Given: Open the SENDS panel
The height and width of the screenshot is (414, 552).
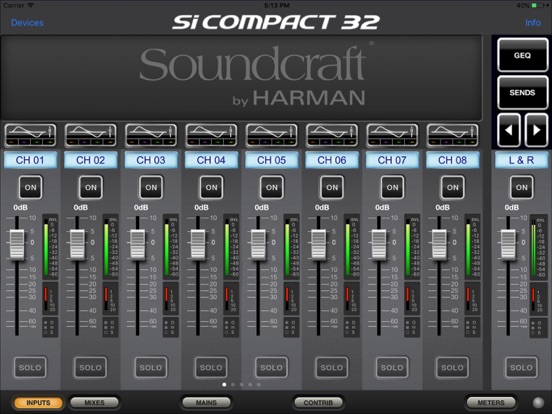Looking at the screenshot, I should 522,93.
